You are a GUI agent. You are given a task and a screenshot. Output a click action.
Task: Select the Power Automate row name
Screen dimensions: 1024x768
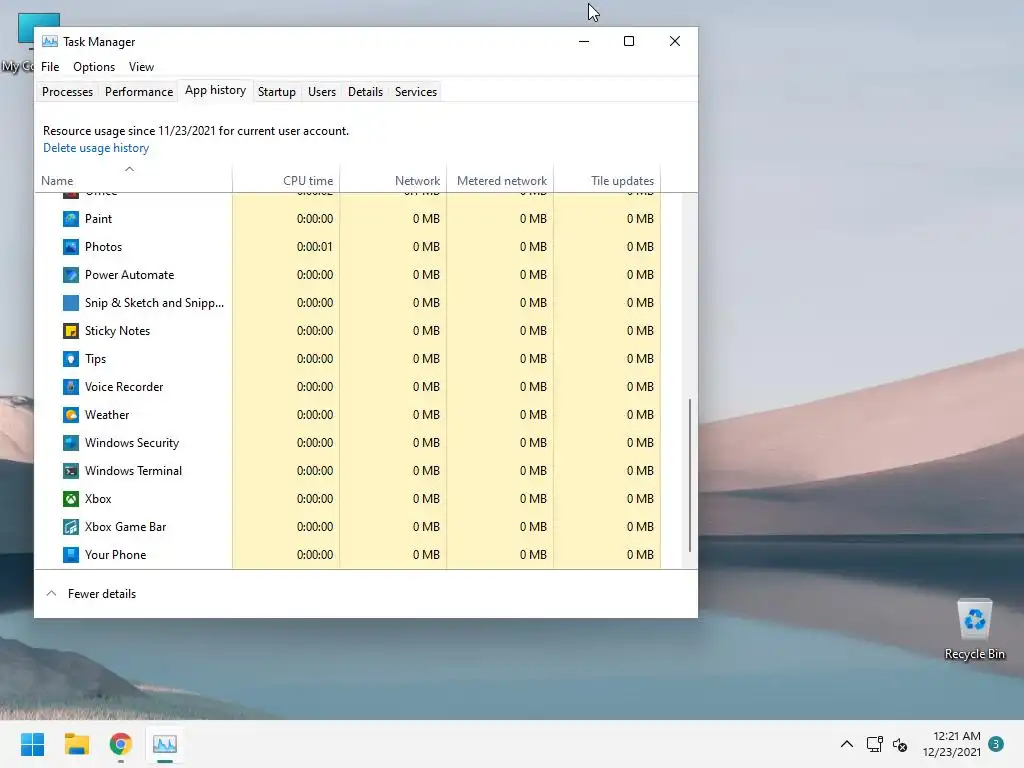[x=129, y=275]
